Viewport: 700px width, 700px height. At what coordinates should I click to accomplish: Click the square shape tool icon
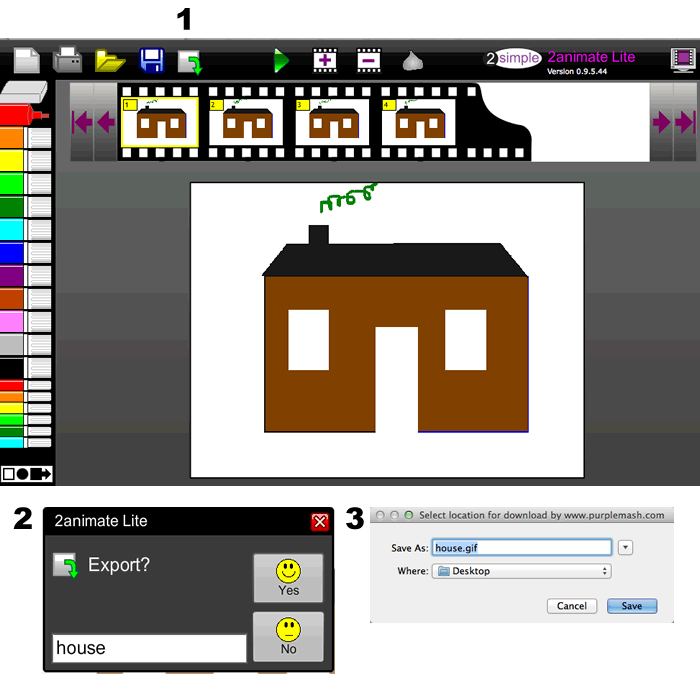click(x=8, y=474)
